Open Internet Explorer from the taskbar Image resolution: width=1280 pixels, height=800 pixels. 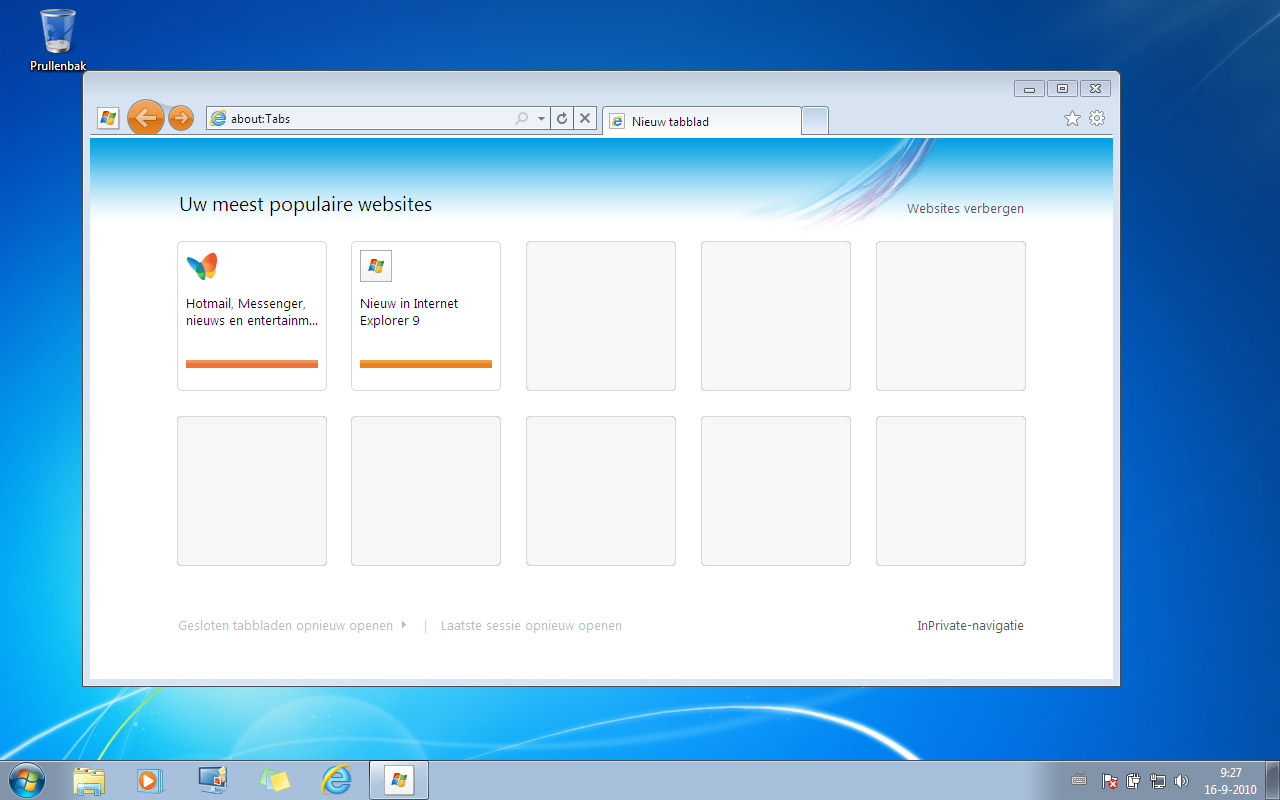click(x=336, y=780)
